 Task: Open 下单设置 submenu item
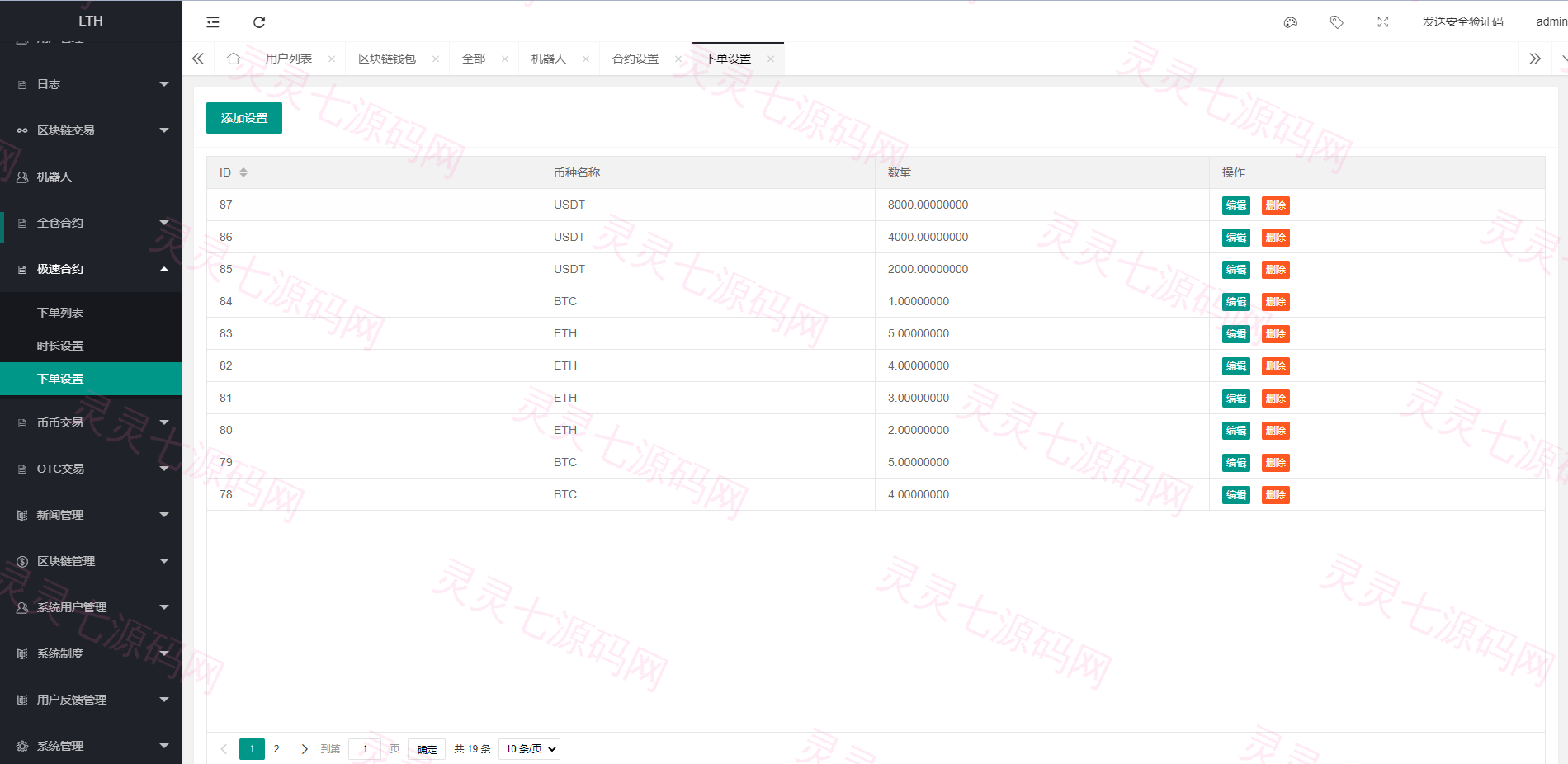coord(91,379)
